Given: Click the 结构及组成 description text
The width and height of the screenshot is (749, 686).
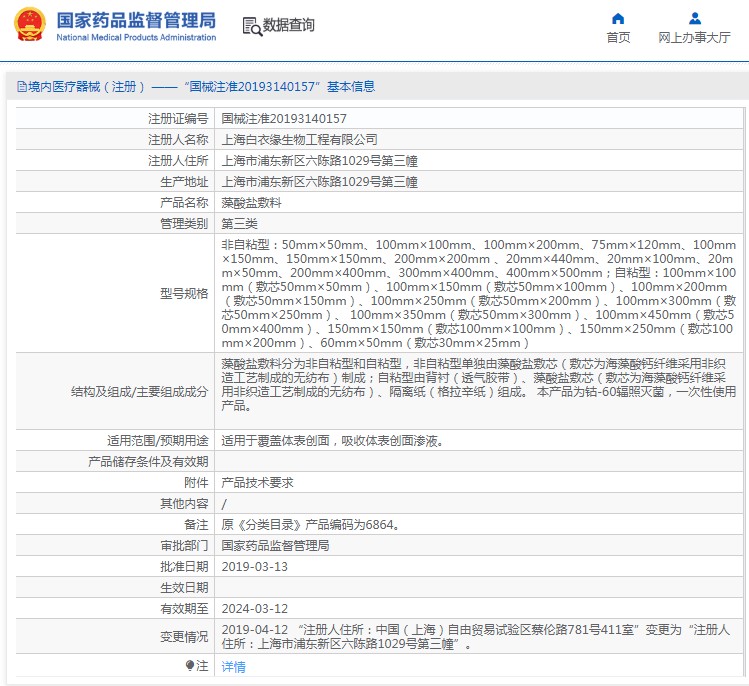Looking at the screenshot, I should tap(479, 385).
